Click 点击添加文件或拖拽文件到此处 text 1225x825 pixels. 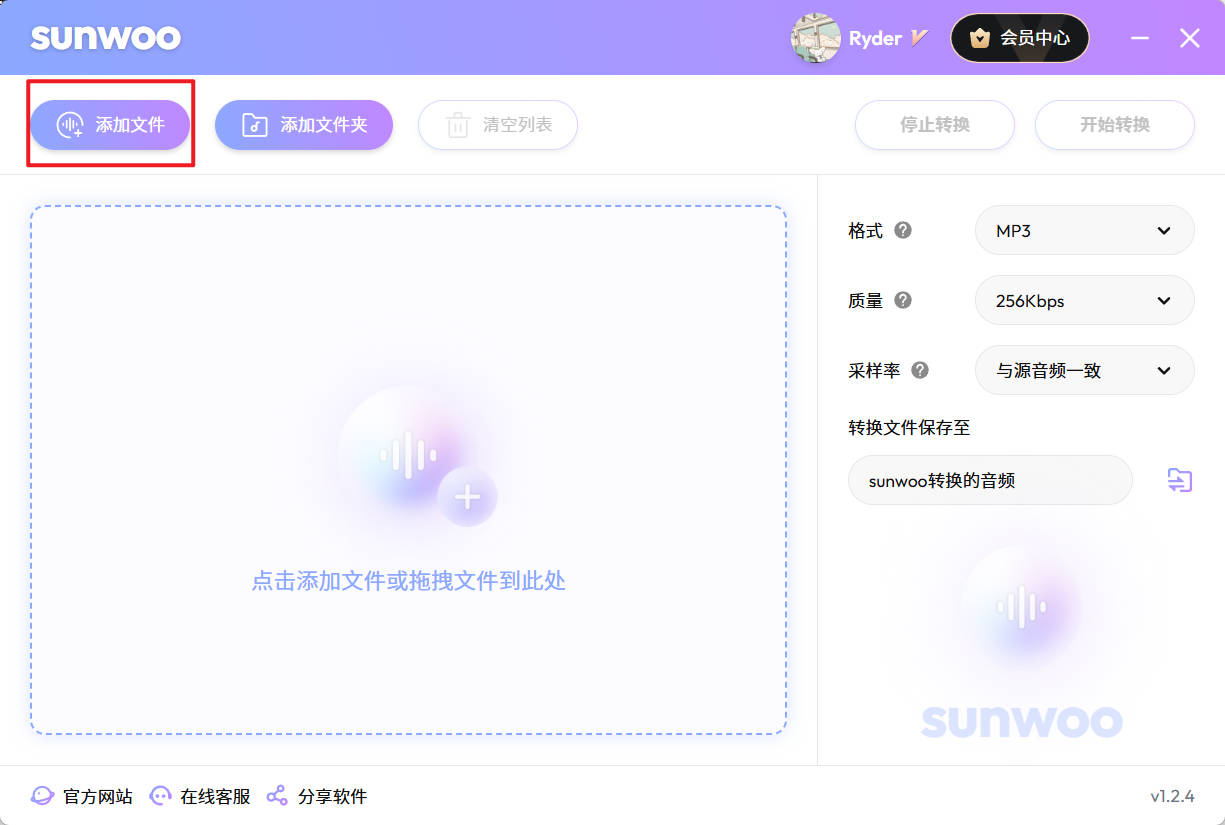409,580
